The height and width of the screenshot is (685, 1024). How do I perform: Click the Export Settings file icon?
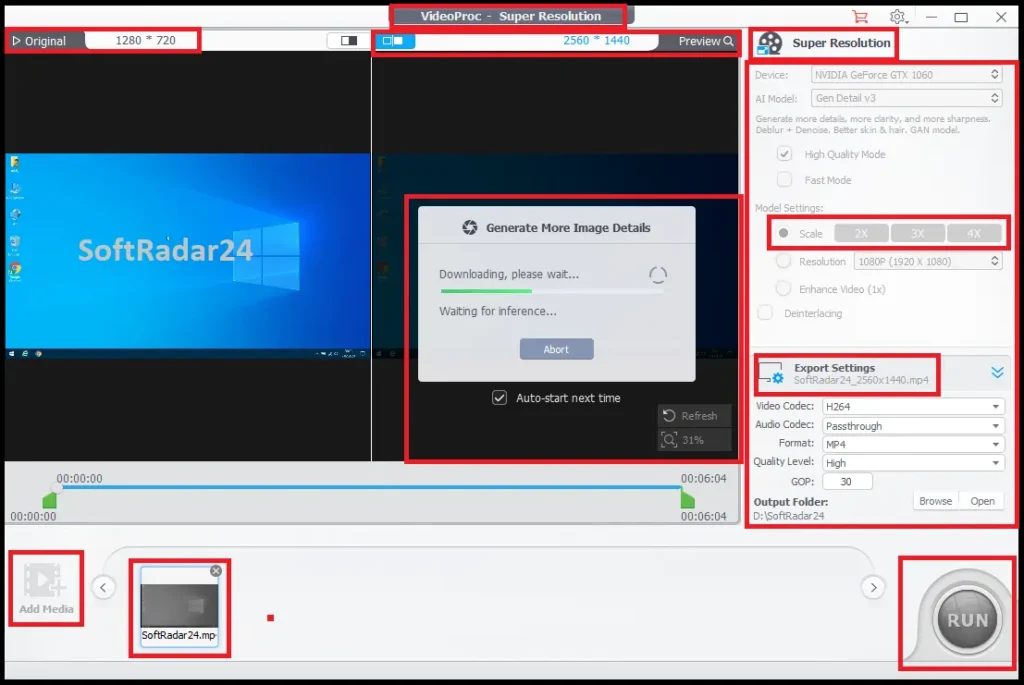click(x=771, y=374)
